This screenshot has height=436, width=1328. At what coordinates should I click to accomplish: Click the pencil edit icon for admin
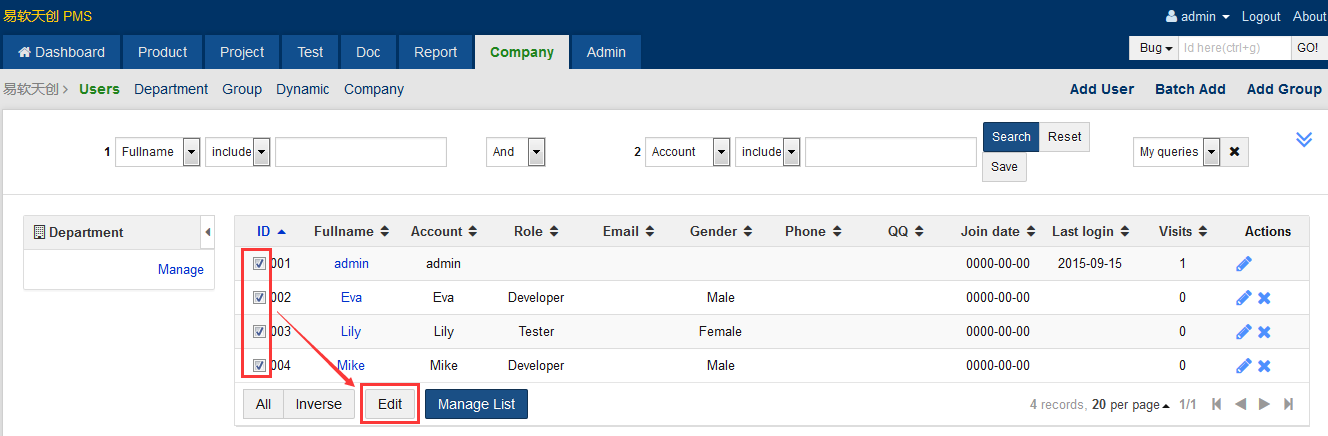point(1244,264)
